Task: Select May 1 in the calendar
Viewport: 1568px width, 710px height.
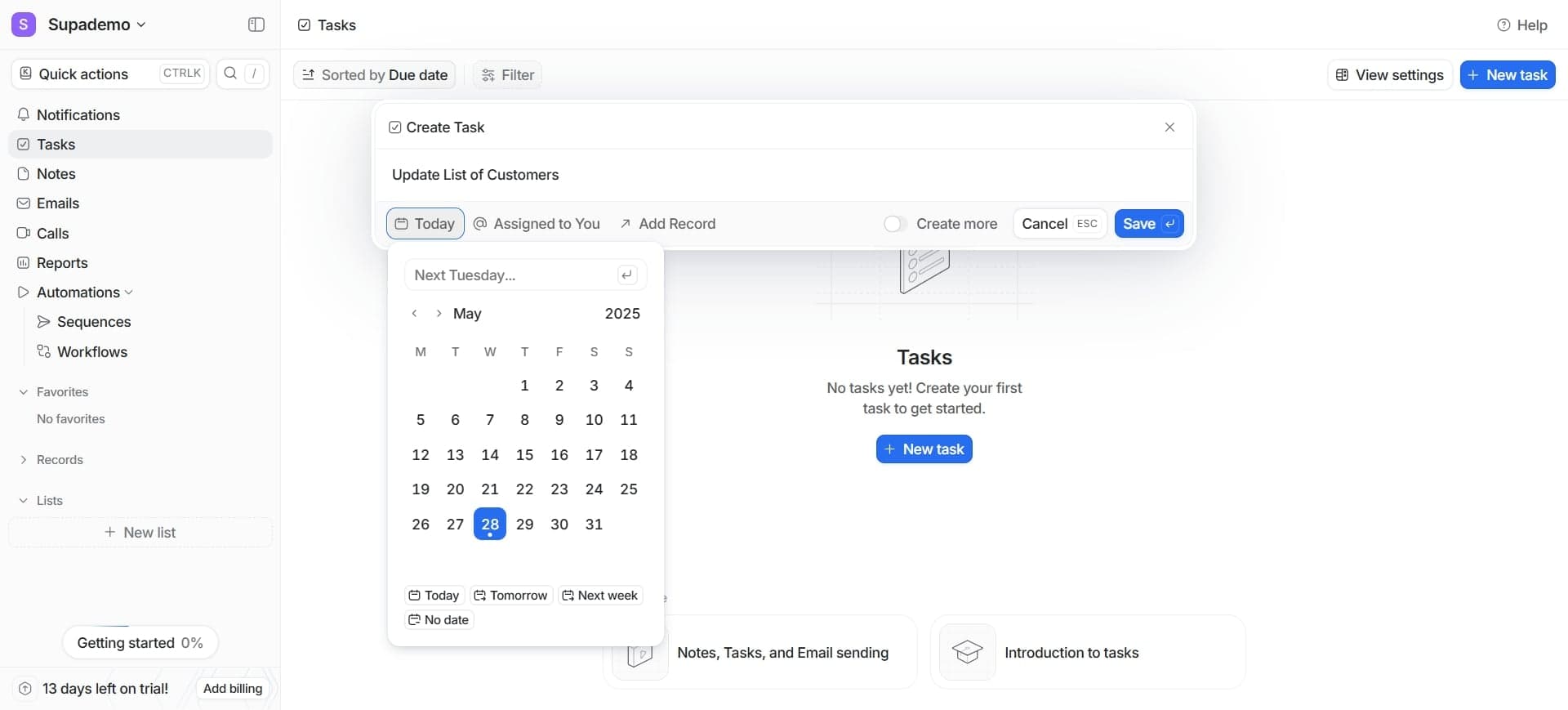Action: pyautogui.click(x=524, y=386)
